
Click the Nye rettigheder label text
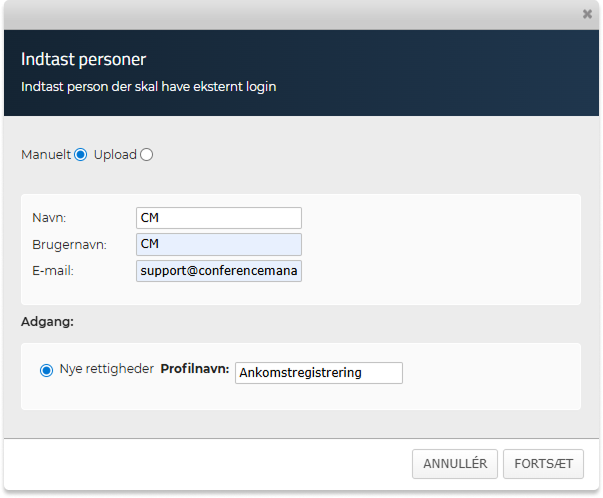tap(106, 369)
